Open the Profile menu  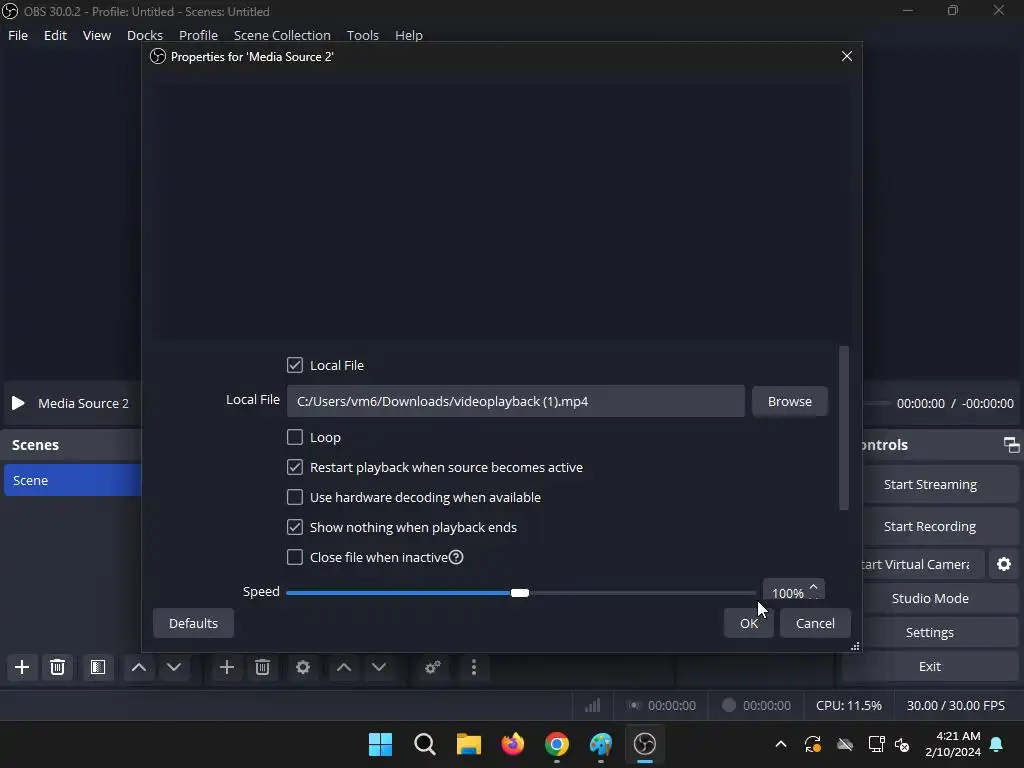coord(198,35)
